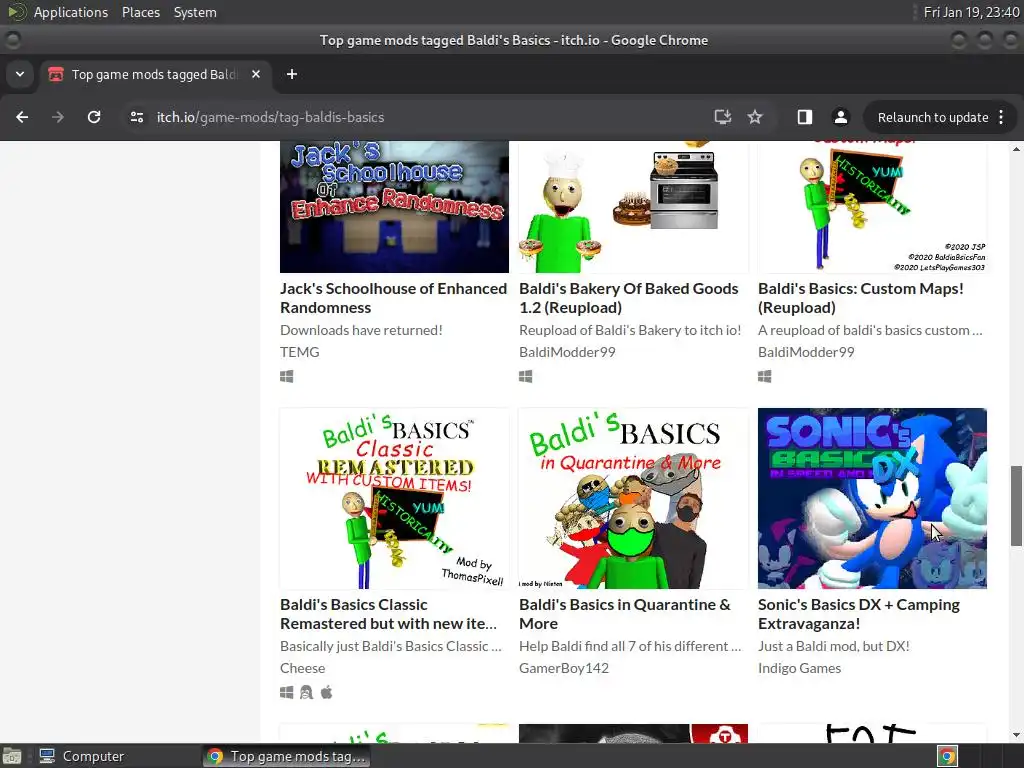
Task: Open Computer in the taskbar
Action: click(82, 756)
